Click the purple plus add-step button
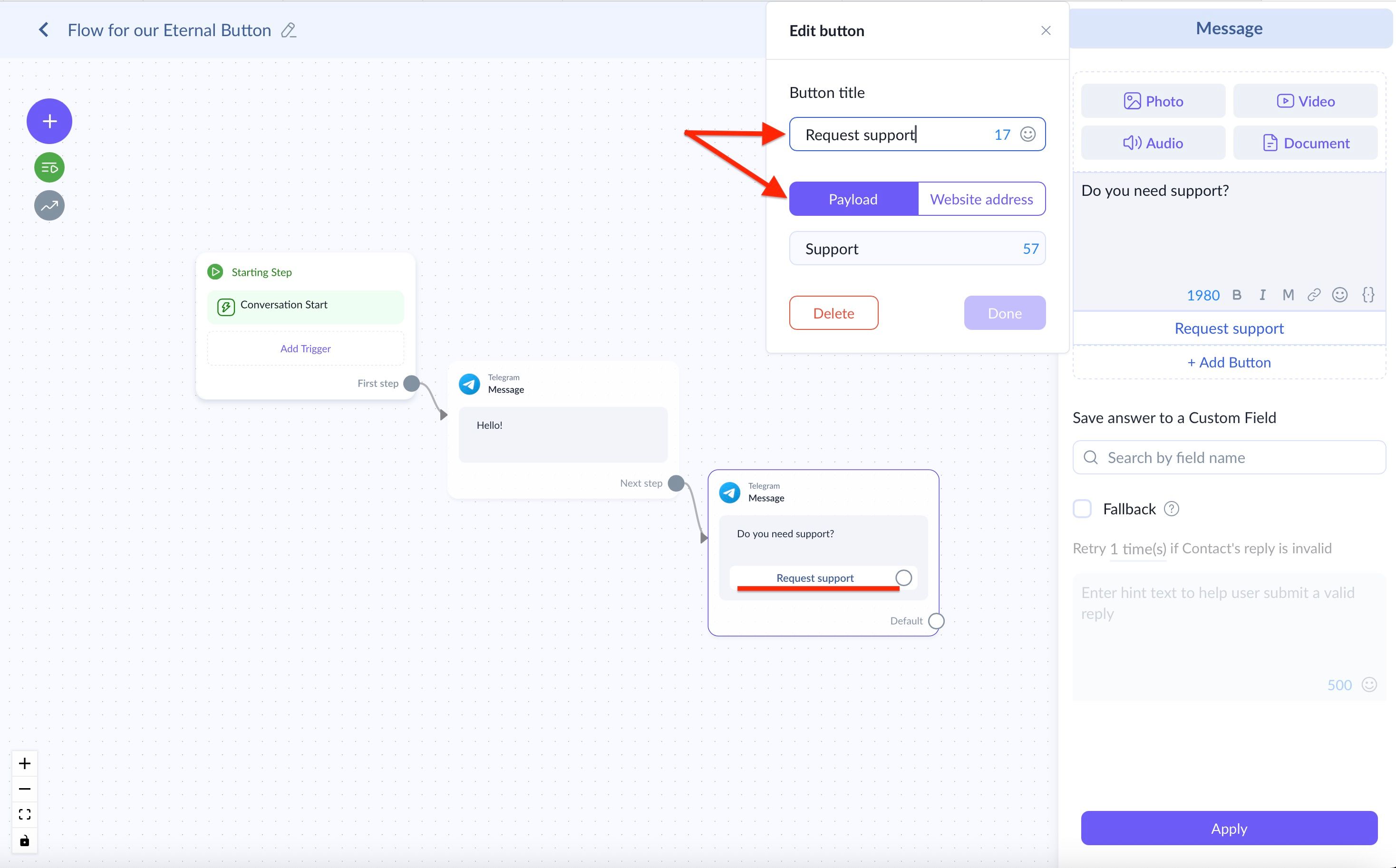This screenshot has height=868, width=1396. [49, 121]
